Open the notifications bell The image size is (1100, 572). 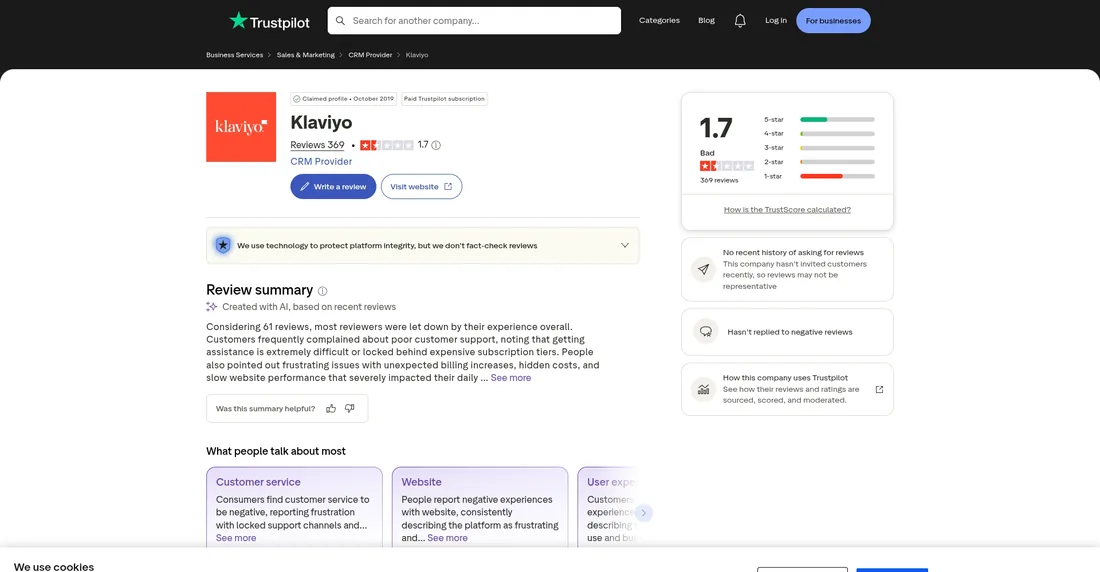tap(739, 20)
